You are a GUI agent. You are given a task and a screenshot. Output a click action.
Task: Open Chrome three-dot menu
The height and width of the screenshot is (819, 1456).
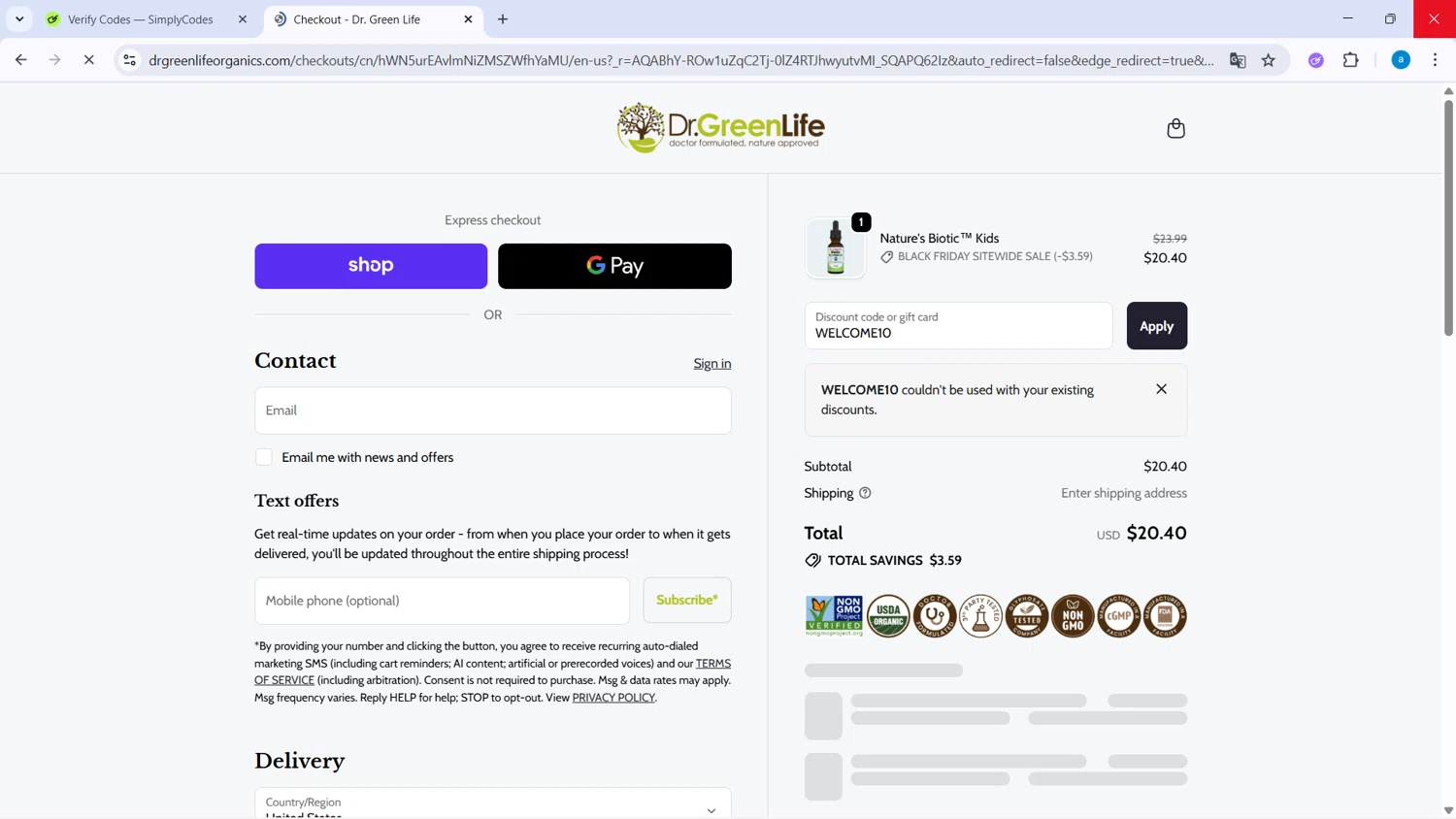1435,60
